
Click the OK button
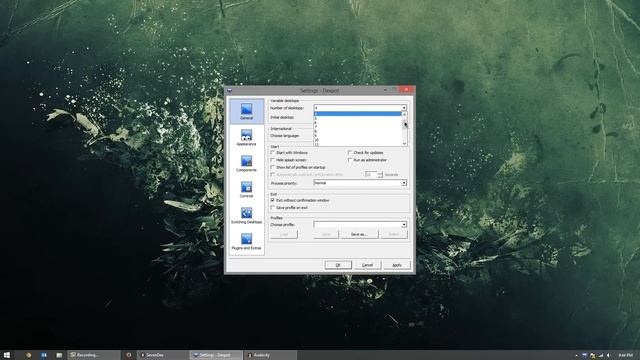click(338, 265)
